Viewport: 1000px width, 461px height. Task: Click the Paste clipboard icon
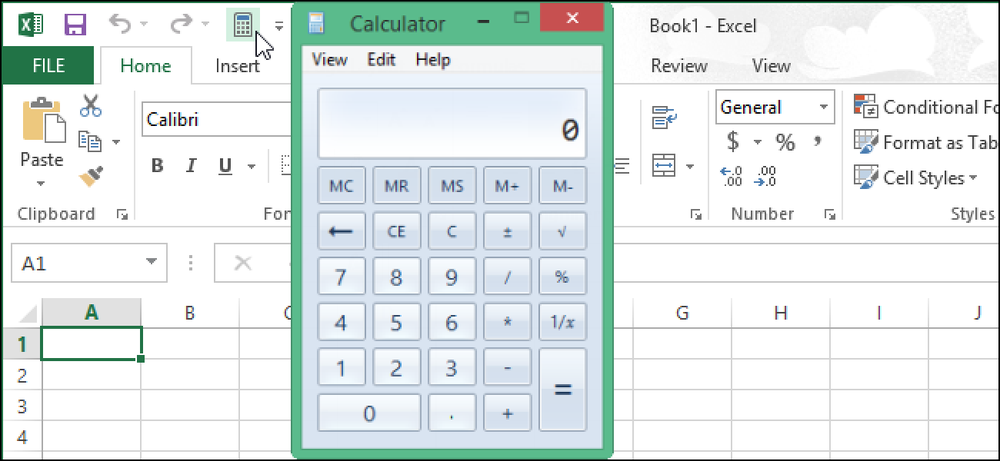pos(43,120)
